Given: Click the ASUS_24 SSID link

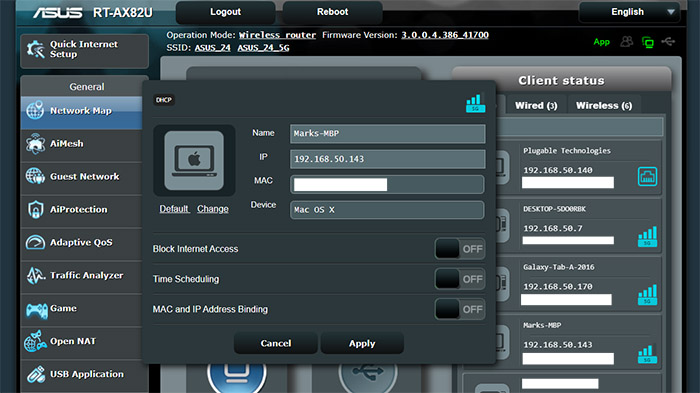Looking at the screenshot, I should 212,48.
